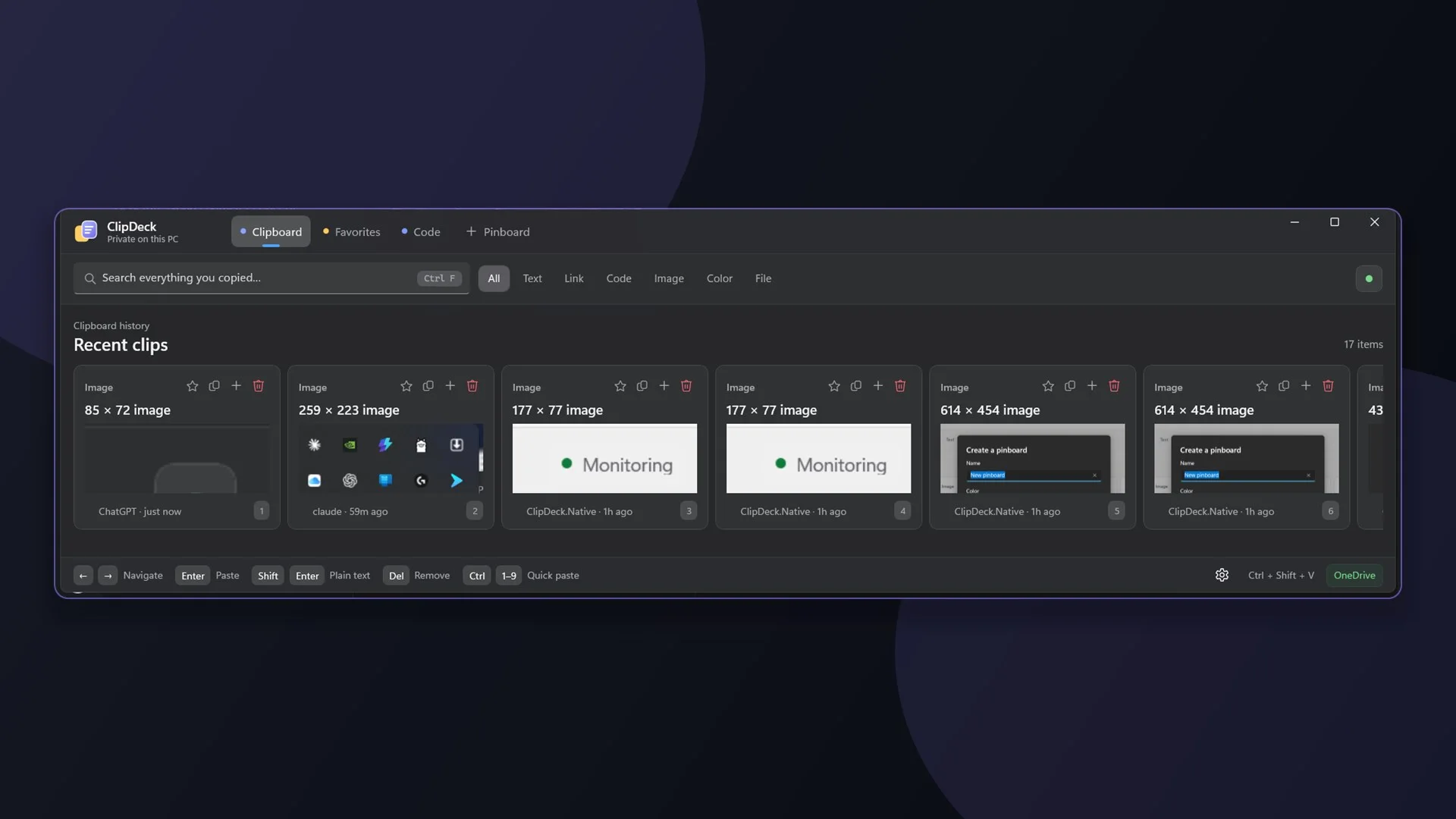Click the Ctrl + Shift + V shortcut label
Screen dimensions: 1456x819
pyautogui.click(x=1281, y=576)
